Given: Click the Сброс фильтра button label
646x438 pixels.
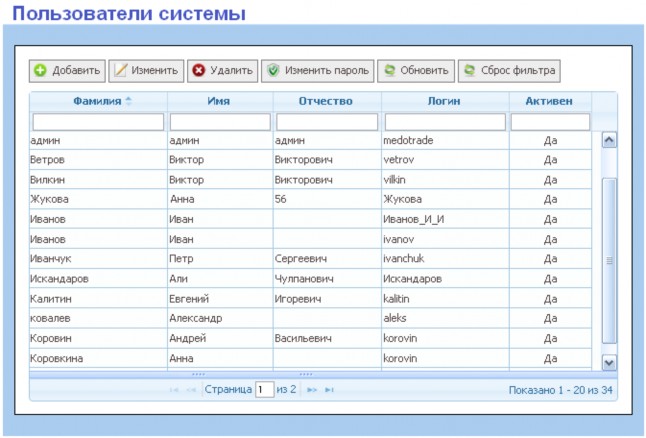Looking at the screenshot, I should click(518, 70).
